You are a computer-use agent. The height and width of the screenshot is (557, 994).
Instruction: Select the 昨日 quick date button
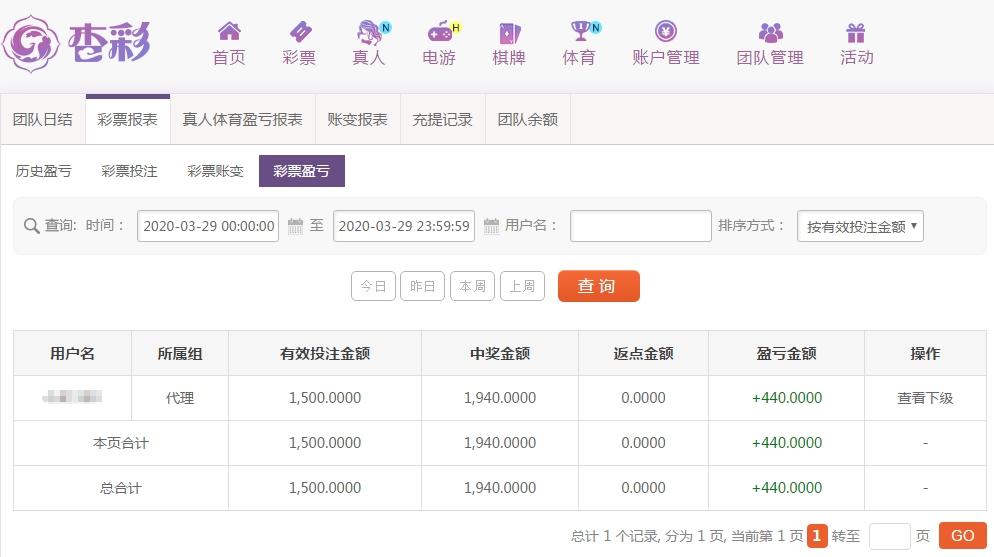(x=422, y=286)
